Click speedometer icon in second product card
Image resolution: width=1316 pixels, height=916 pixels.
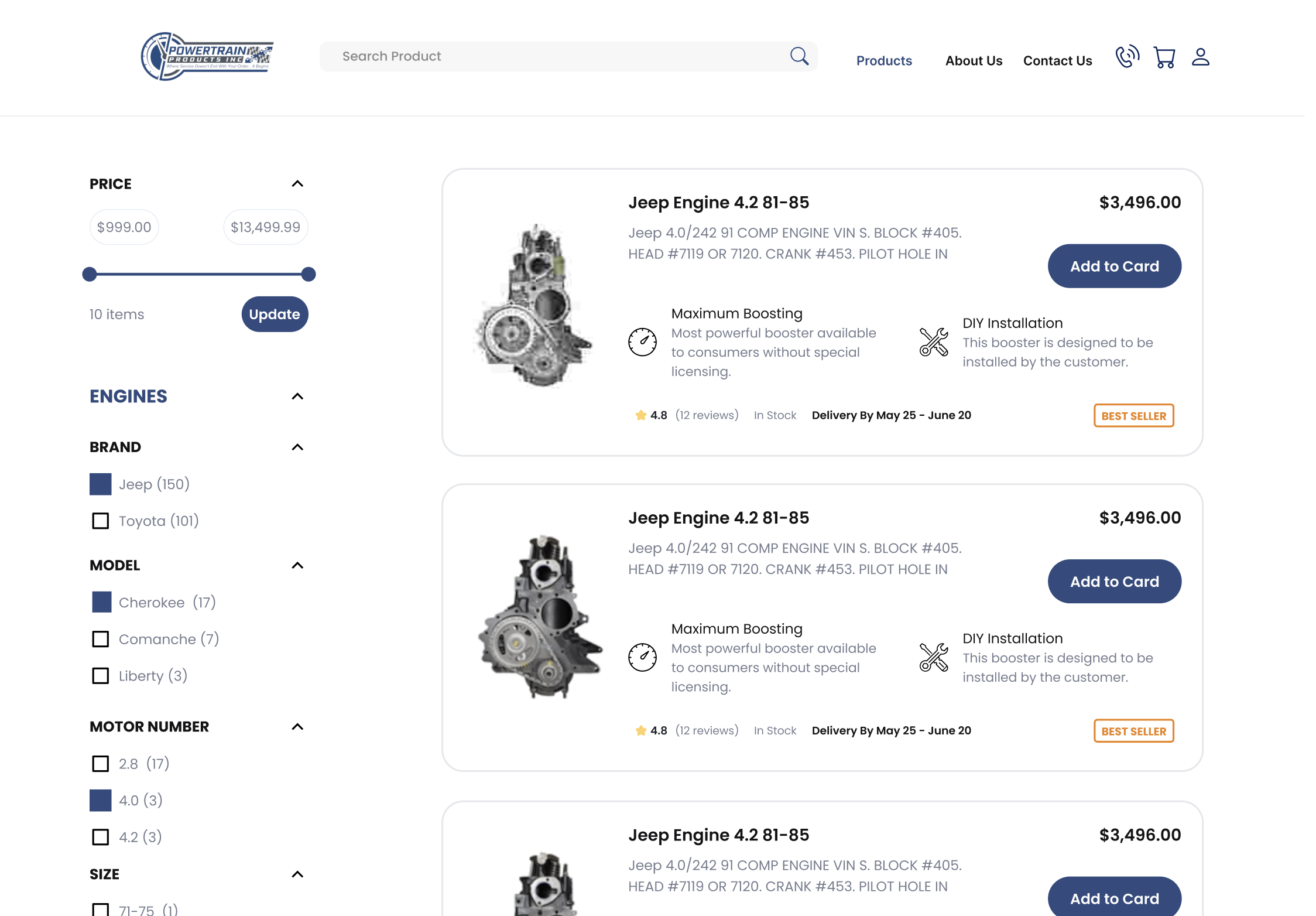[642, 657]
